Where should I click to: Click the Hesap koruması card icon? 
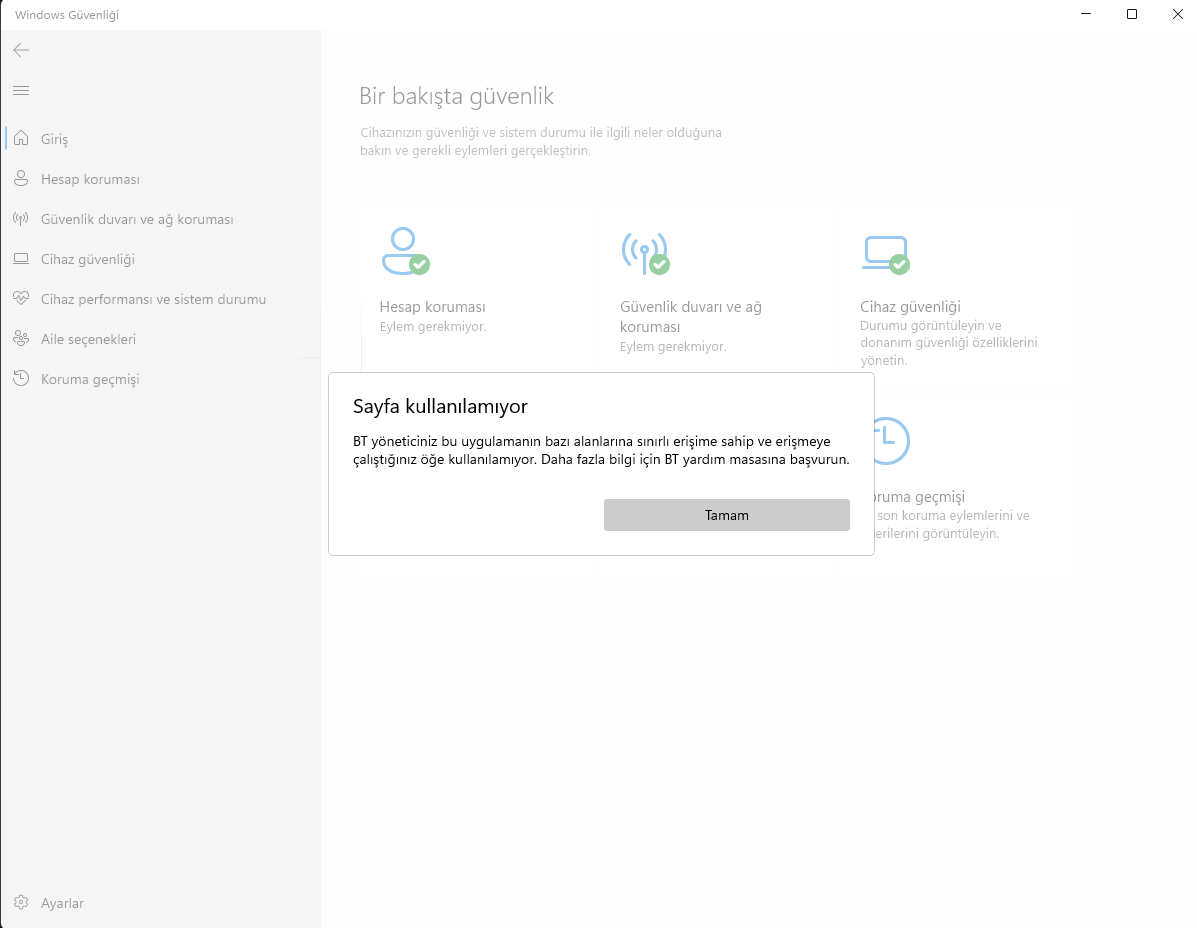click(405, 251)
